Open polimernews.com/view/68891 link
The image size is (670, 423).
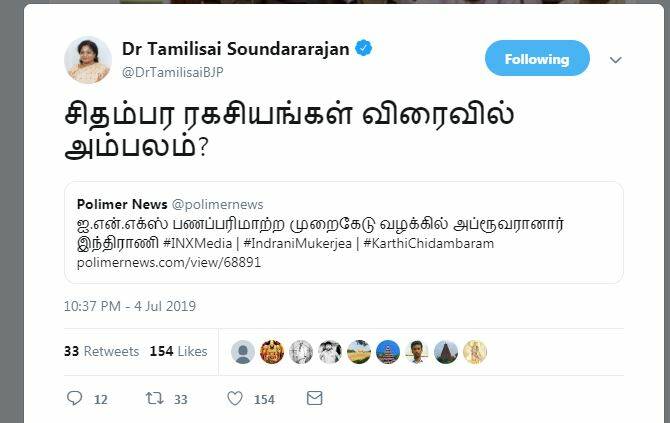(169, 262)
